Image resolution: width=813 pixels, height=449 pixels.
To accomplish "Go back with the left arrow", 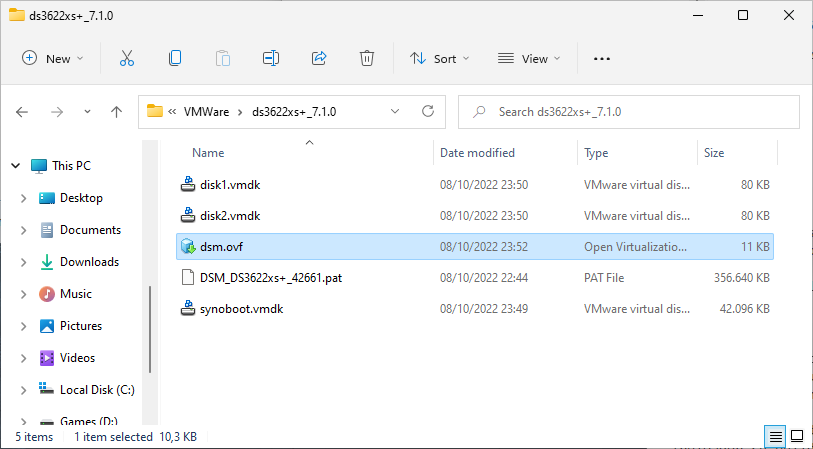I will pyautogui.click(x=22, y=111).
